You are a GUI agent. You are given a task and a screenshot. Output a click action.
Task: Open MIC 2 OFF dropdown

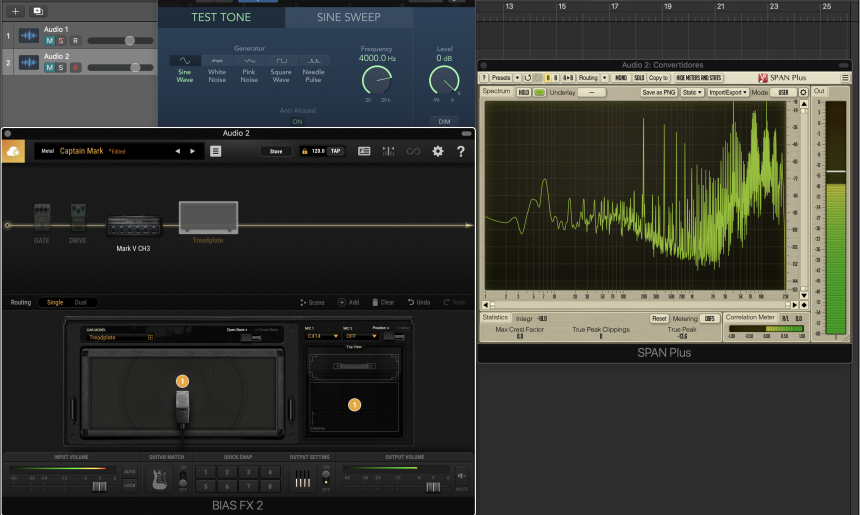[361, 336]
